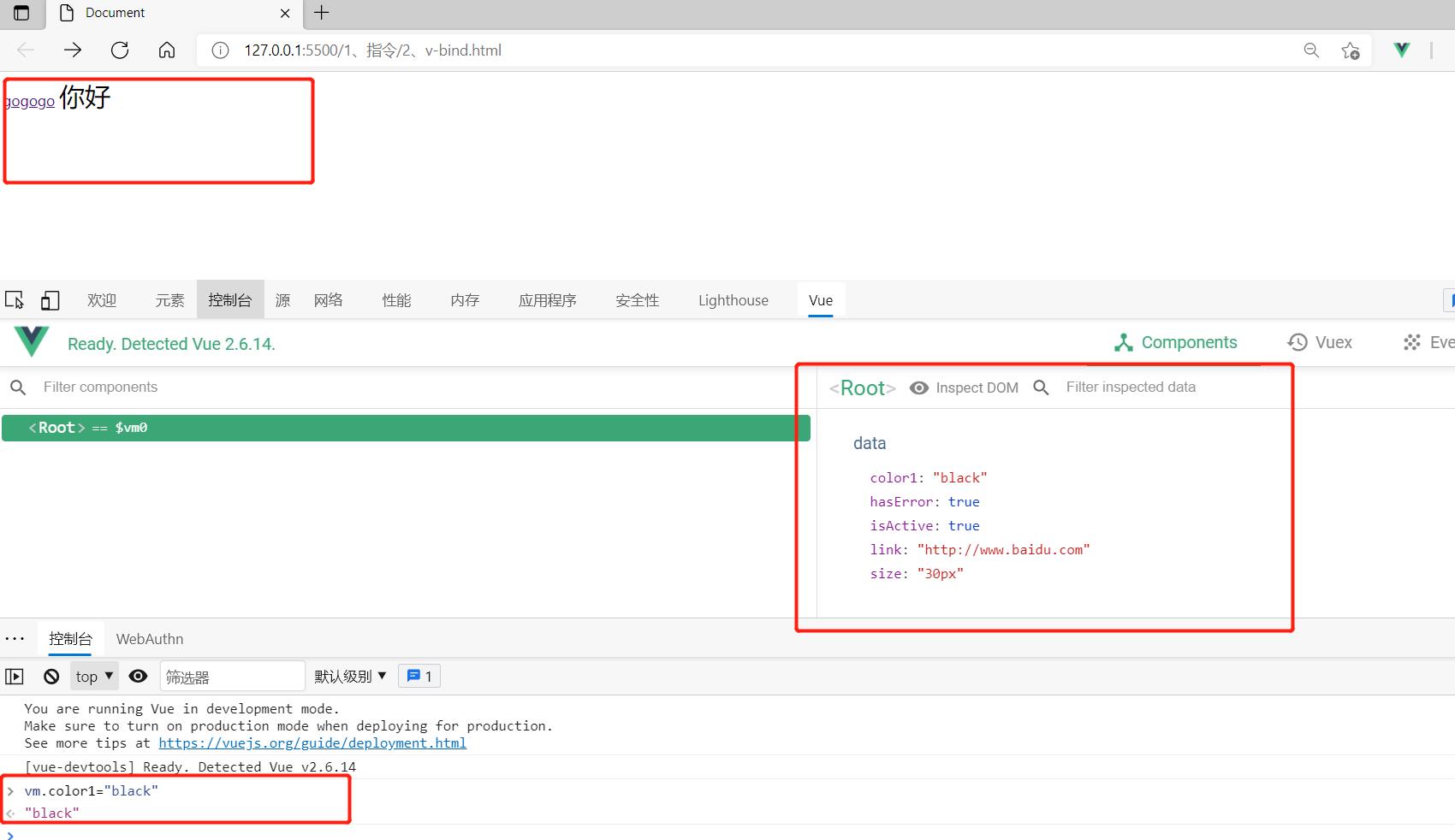Open the Vue devtools extension icon
This screenshot has height=840, width=1455.
[x=1402, y=50]
